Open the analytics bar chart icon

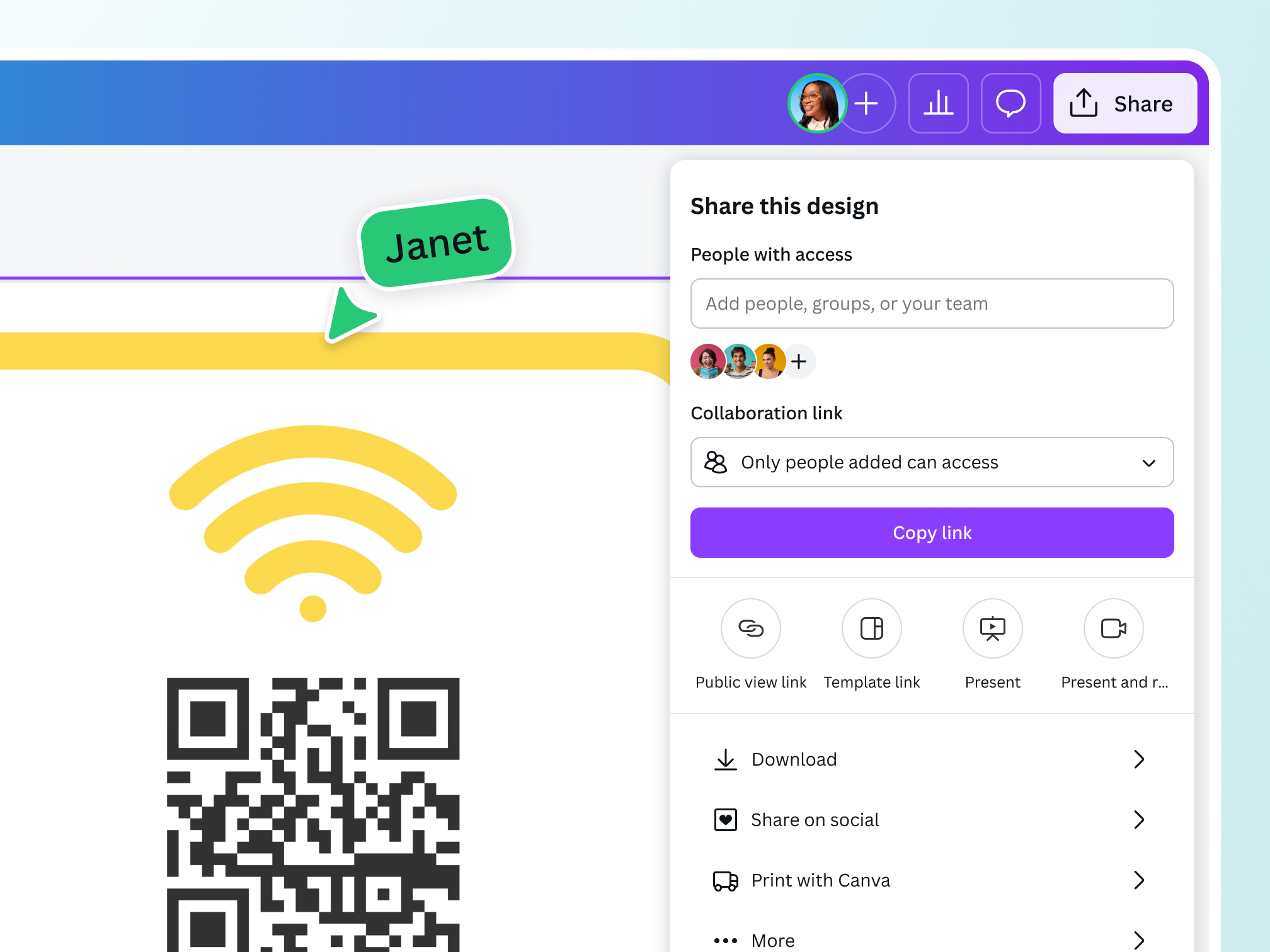coord(938,103)
